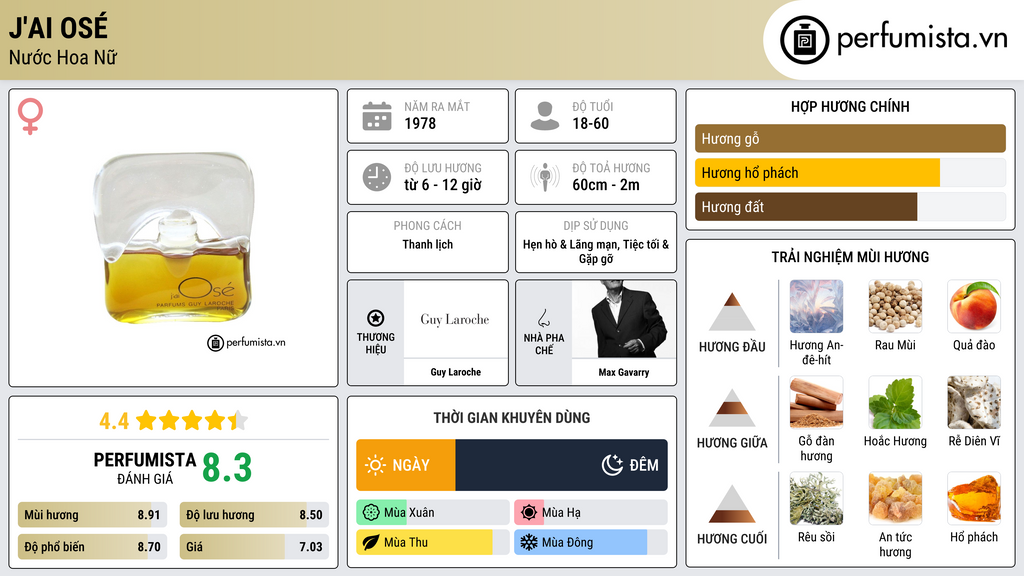
Task: Click the Mùi hương 8.91 score bar
Action: pyautogui.click(x=92, y=515)
